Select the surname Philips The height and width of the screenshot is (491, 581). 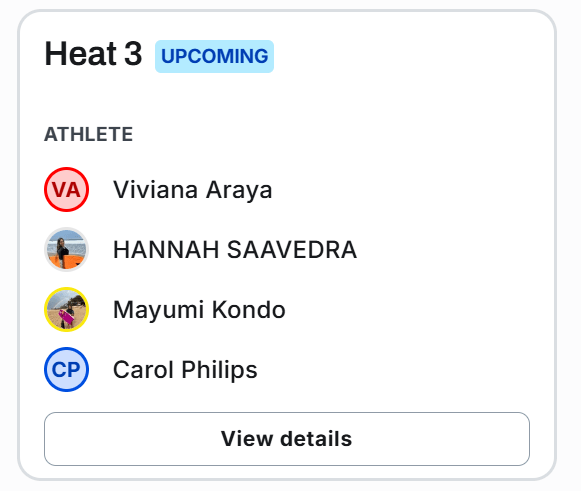pyautogui.click(x=219, y=370)
